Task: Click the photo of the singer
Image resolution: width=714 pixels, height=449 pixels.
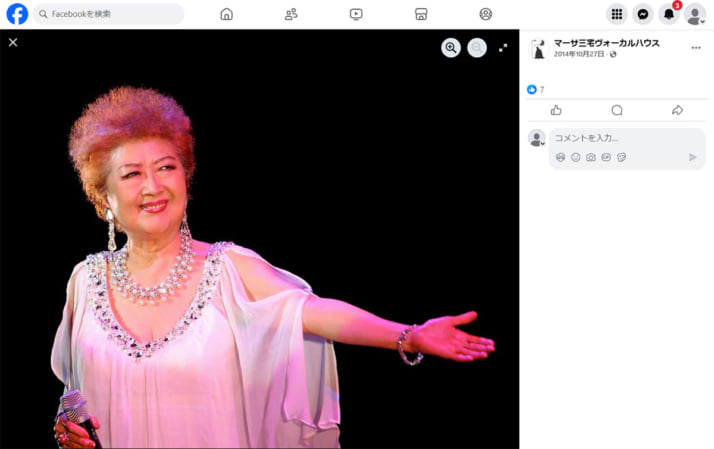Action: [x=260, y=239]
